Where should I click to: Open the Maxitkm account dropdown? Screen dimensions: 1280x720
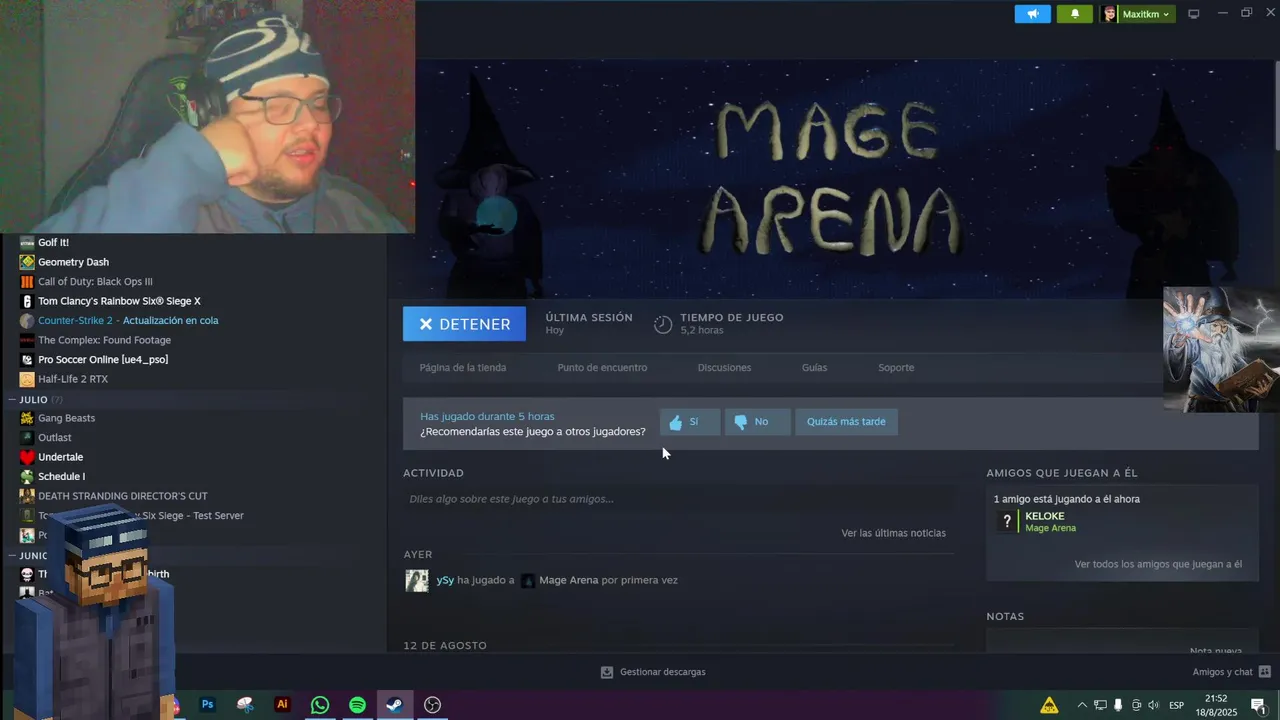pos(1137,14)
